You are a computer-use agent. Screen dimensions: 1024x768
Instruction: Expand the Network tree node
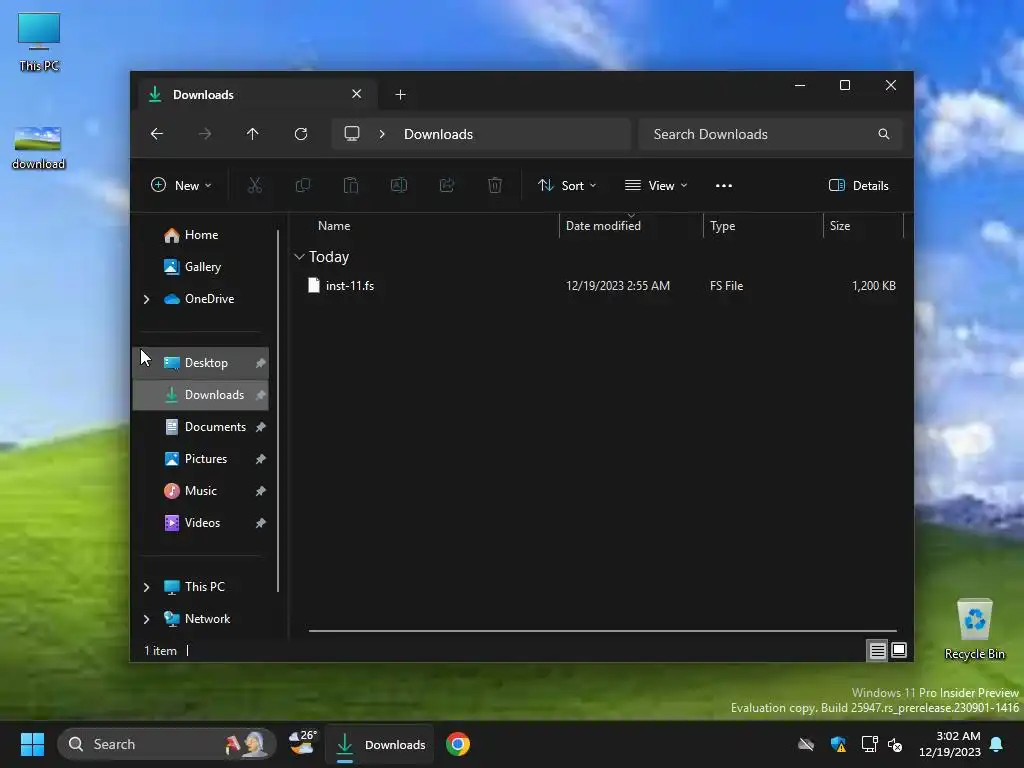pos(146,619)
